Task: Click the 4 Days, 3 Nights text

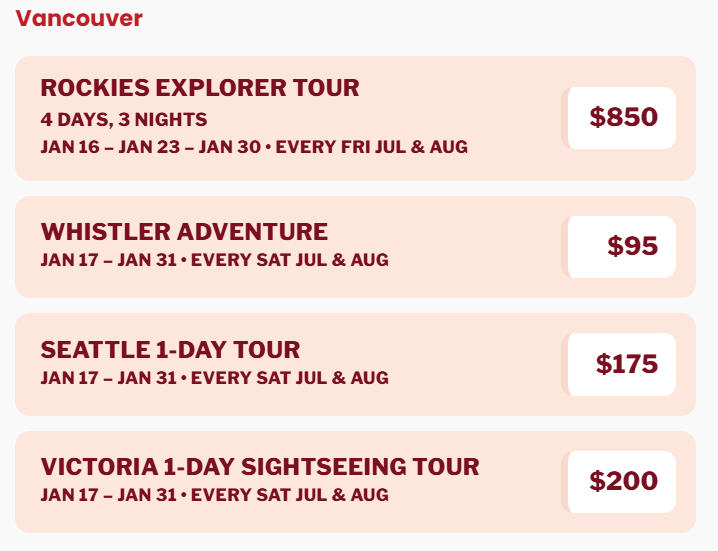Action: click(x=124, y=120)
